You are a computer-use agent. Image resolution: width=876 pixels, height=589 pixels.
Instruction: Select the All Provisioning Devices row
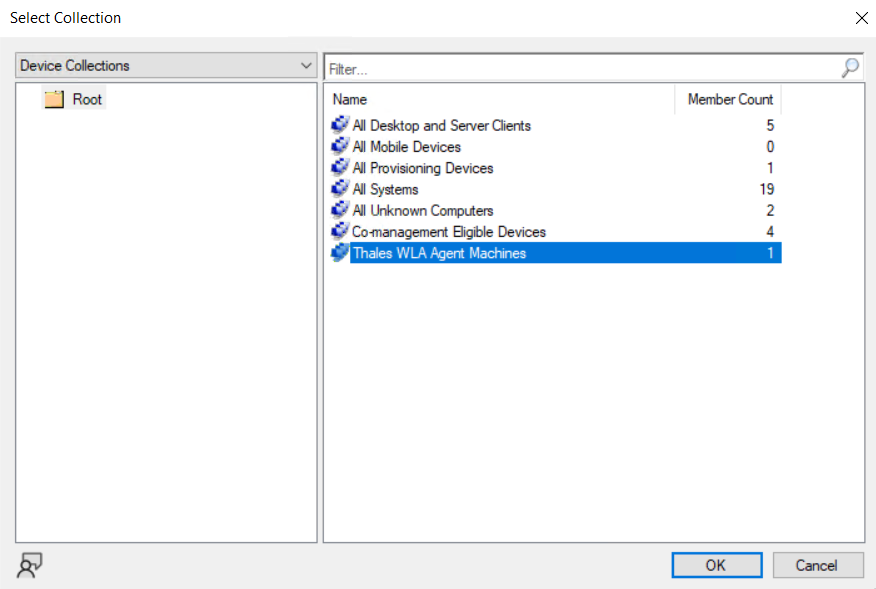556,168
